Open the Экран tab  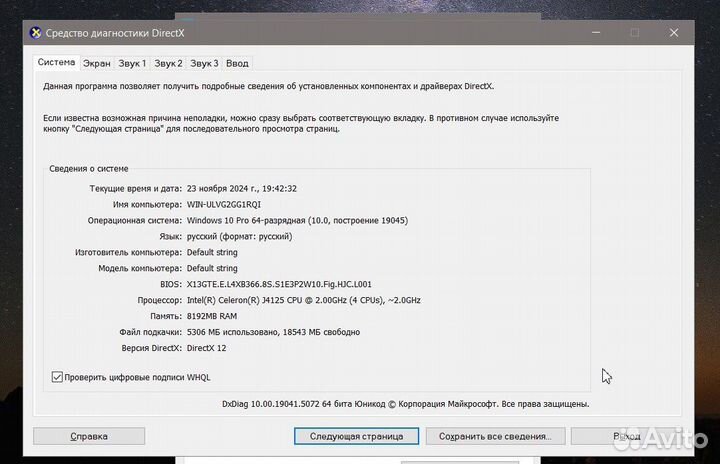coord(96,63)
